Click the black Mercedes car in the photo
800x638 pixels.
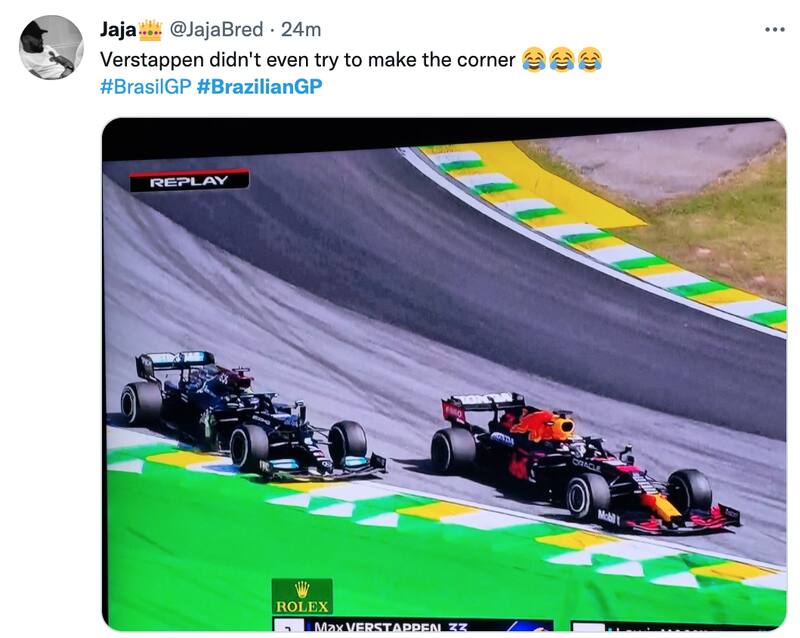pos(253,415)
